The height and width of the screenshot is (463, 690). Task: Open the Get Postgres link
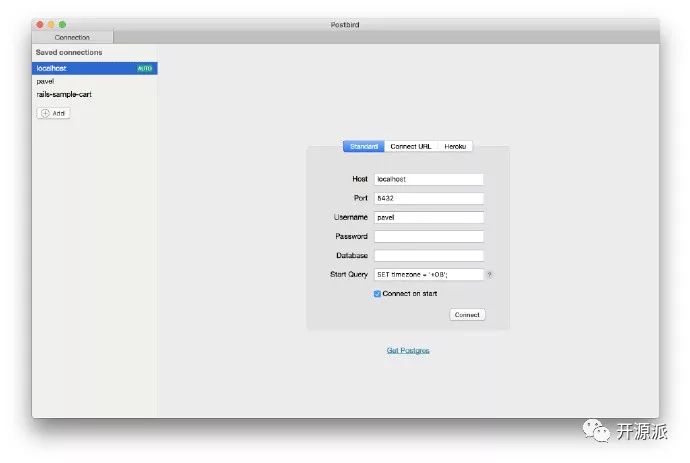[x=408, y=350]
